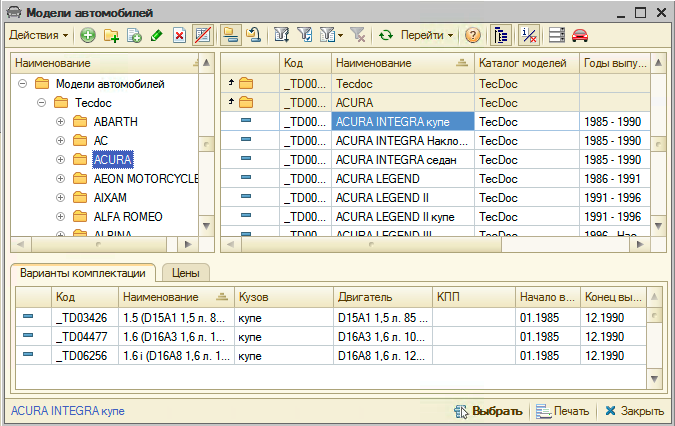Open help with the question mark icon
This screenshot has width=675, height=426.
473,35
